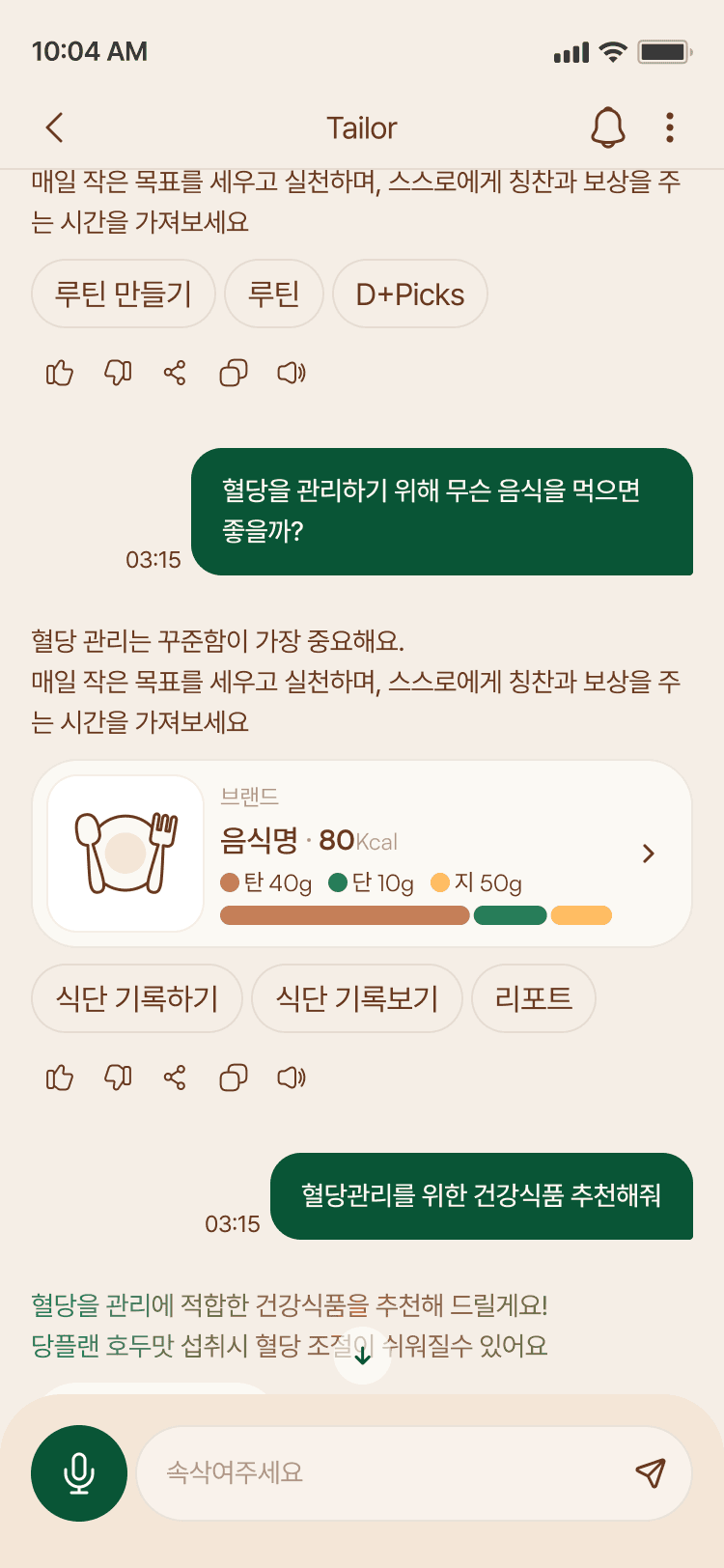Open 식단 기록보기 chip
Viewport: 724px width, 1568px height.
pyautogui.click(x=357, y=998)
